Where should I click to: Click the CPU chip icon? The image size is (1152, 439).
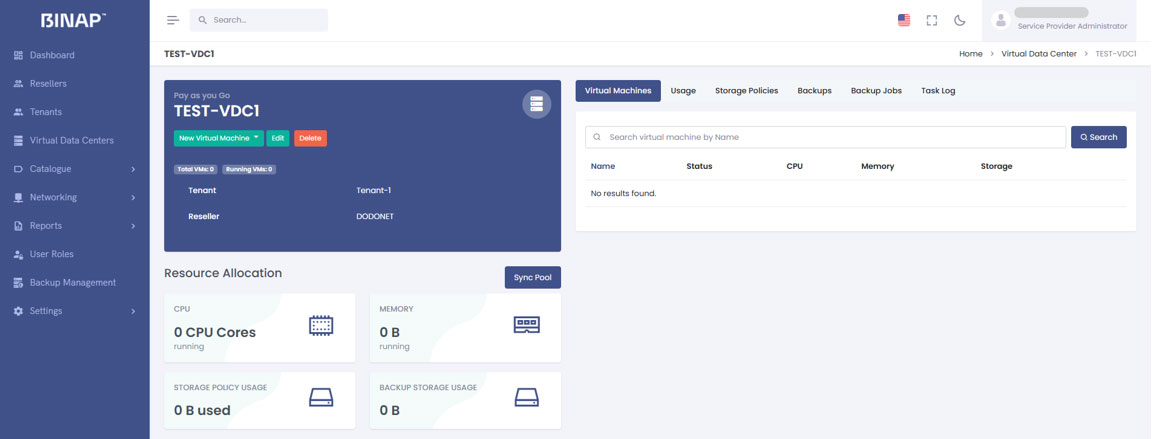[321, 325]
